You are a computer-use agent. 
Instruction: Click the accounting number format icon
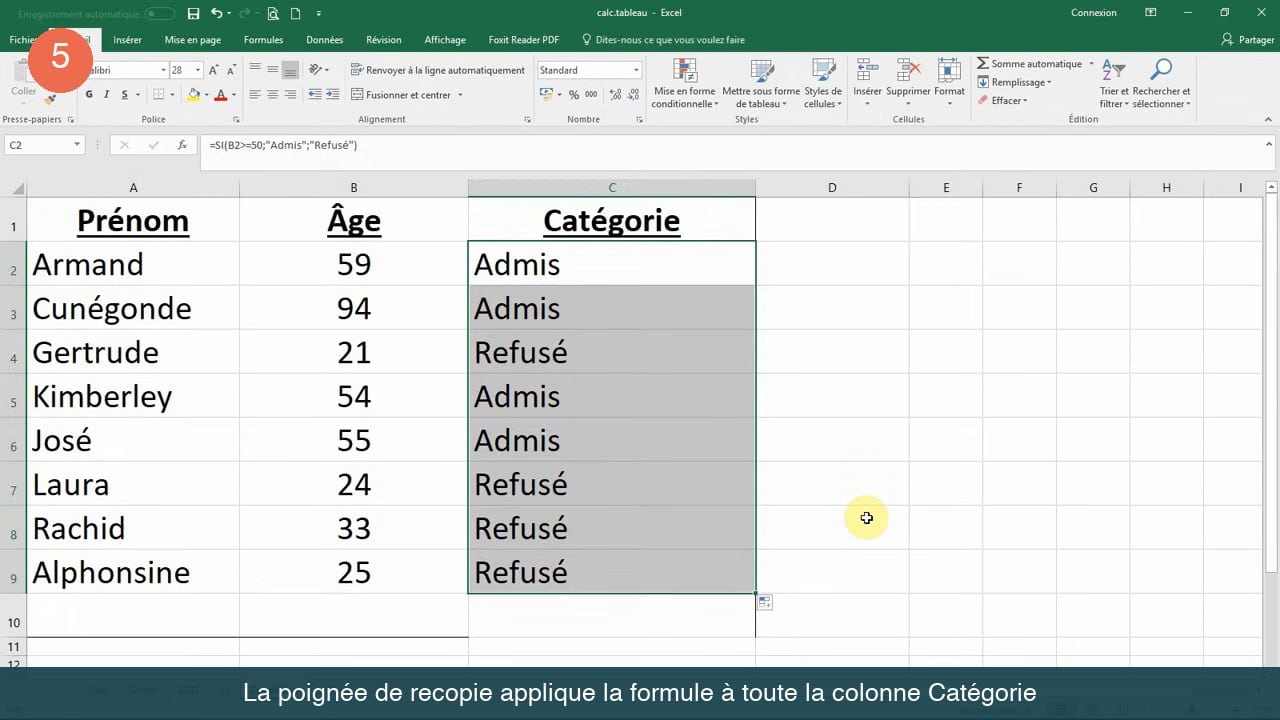[x=546, y=95]
